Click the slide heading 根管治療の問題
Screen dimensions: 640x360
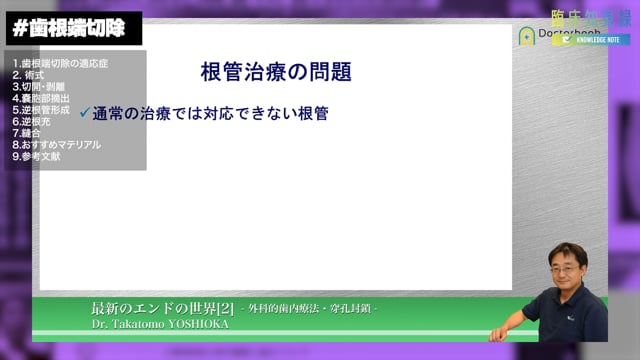276,72
